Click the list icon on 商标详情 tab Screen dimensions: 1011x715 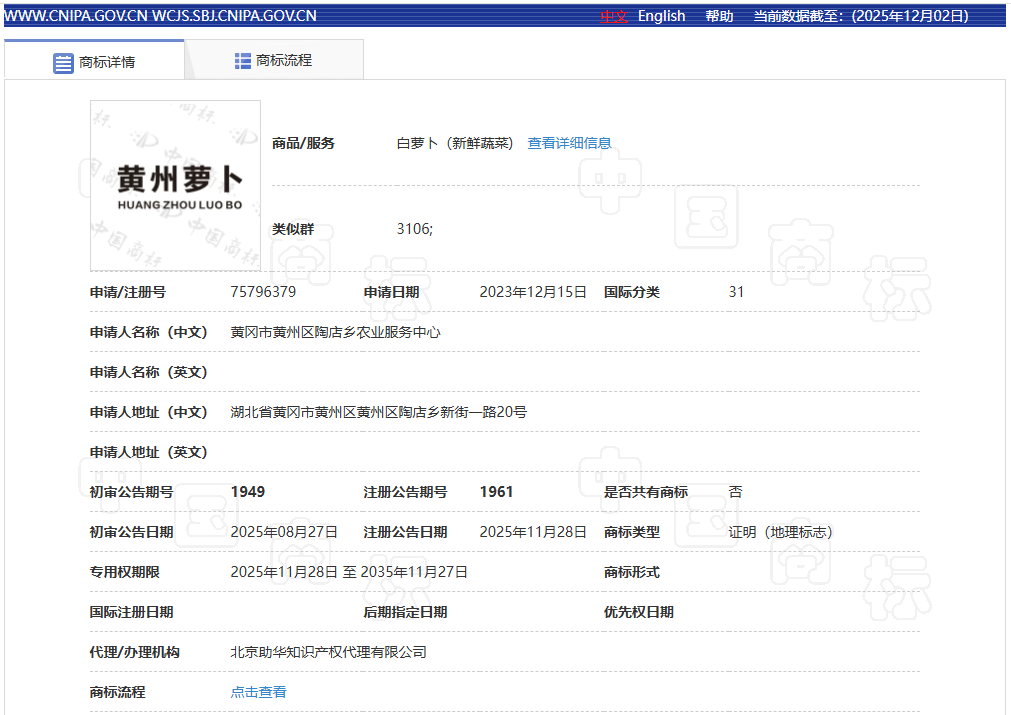63,62
